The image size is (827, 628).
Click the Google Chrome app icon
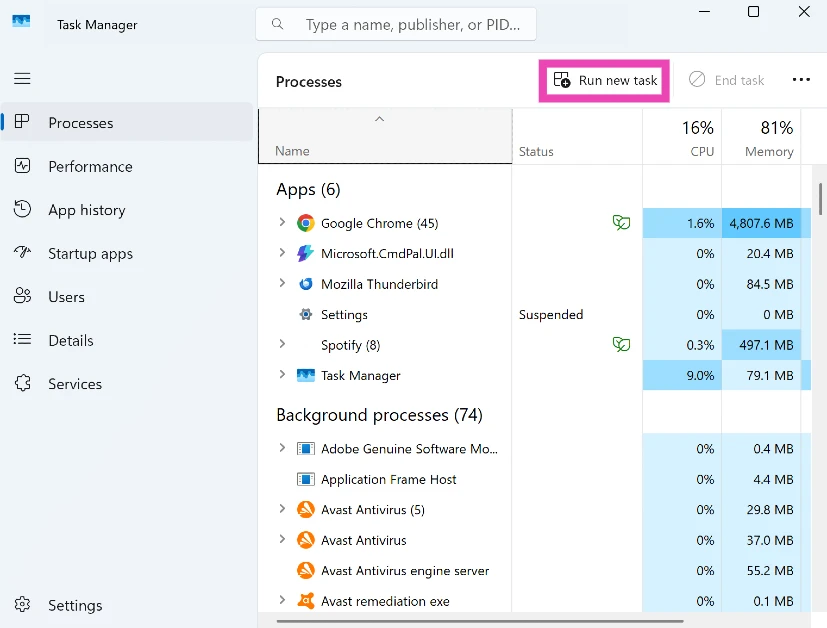(306, 223)
